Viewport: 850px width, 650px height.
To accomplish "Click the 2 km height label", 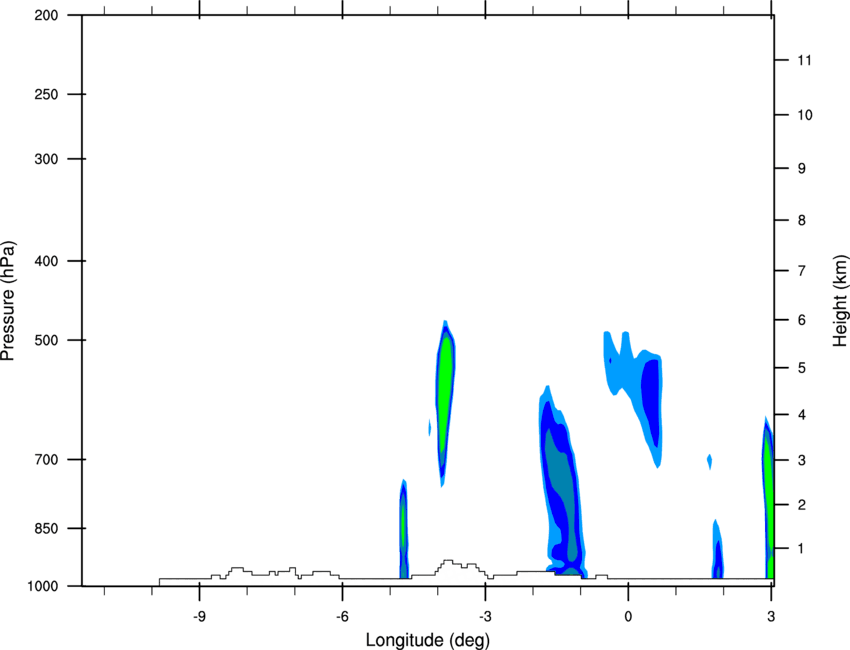I will pyautogui.click(x=802, y=505).
